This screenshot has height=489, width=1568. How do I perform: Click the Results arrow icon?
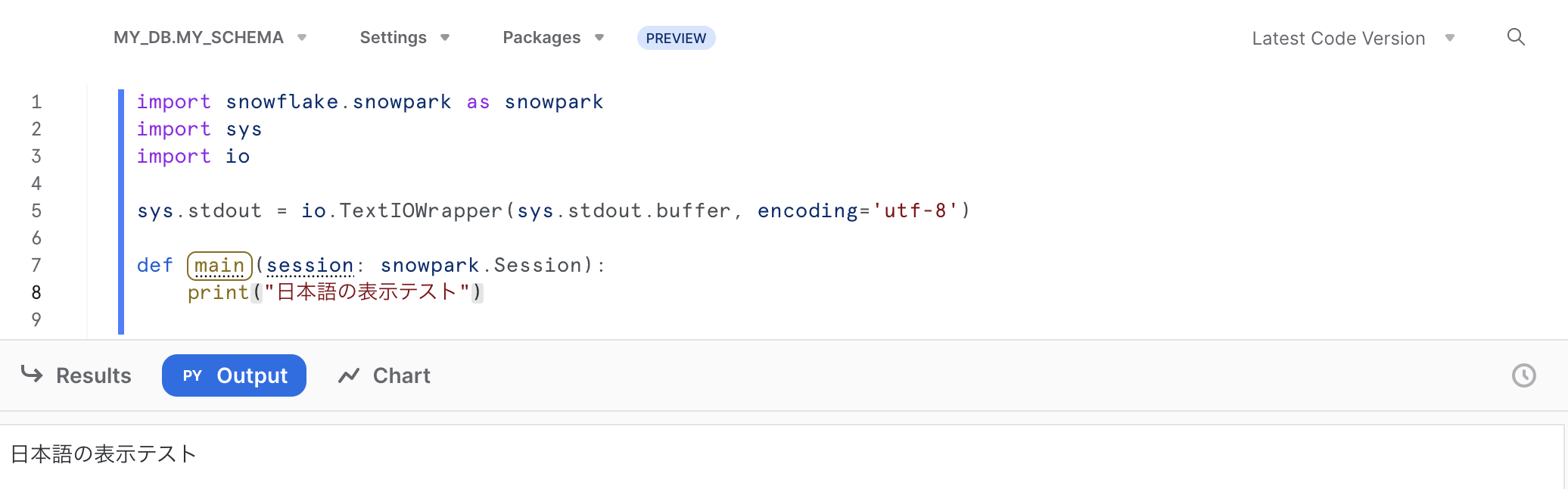(32, 374)
